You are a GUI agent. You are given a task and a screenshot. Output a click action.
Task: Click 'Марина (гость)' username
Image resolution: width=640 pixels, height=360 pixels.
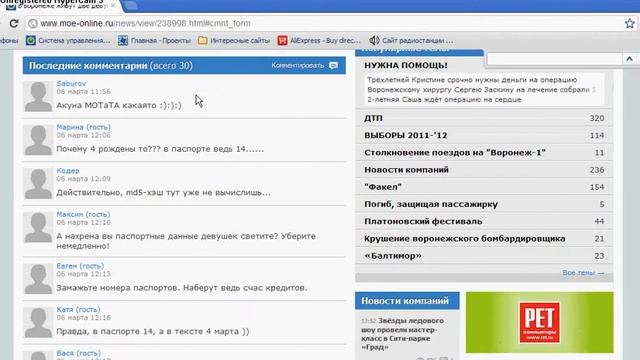click(x=84, y=127)
